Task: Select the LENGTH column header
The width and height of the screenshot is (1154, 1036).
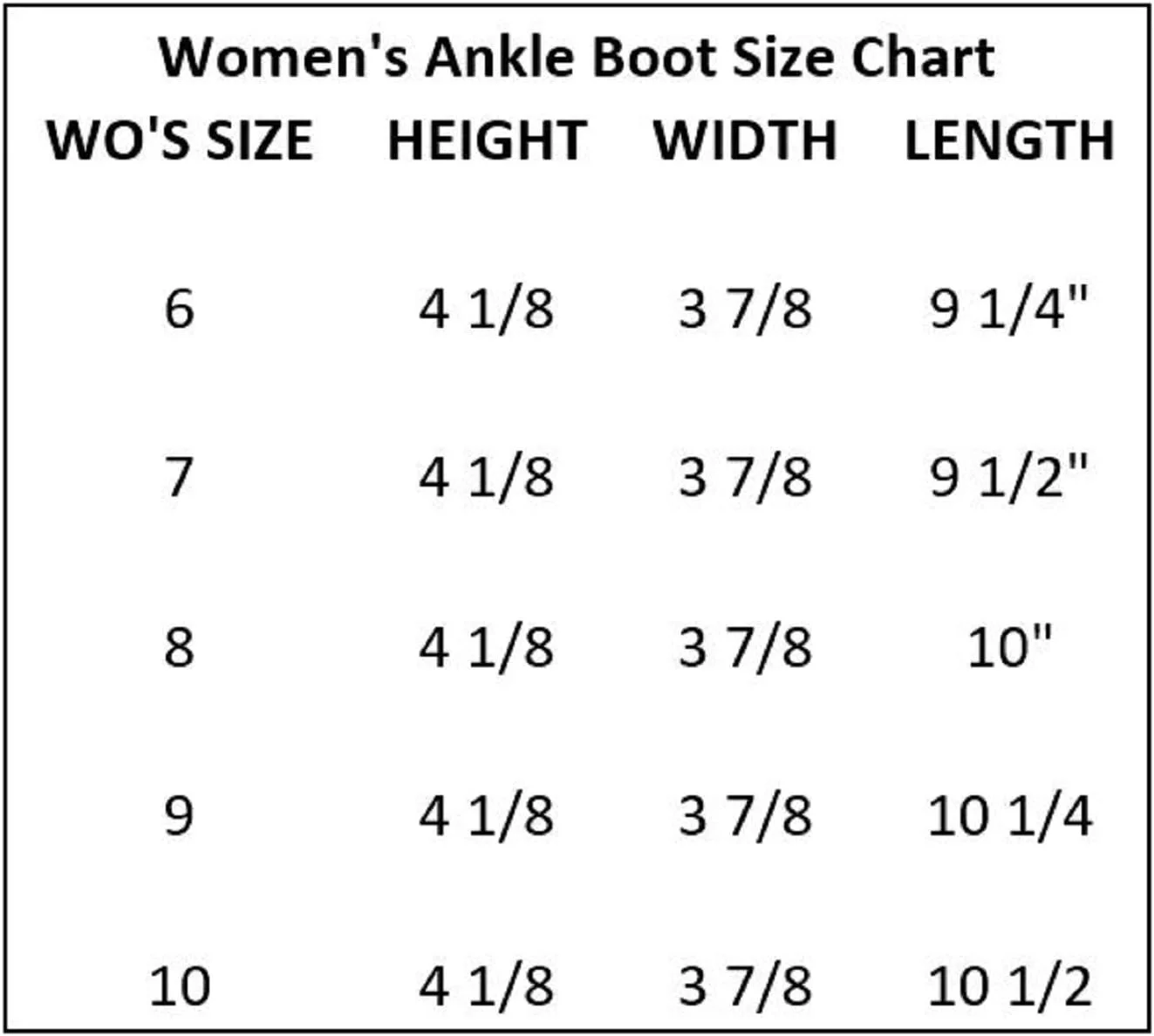Action: point(1009,140)
